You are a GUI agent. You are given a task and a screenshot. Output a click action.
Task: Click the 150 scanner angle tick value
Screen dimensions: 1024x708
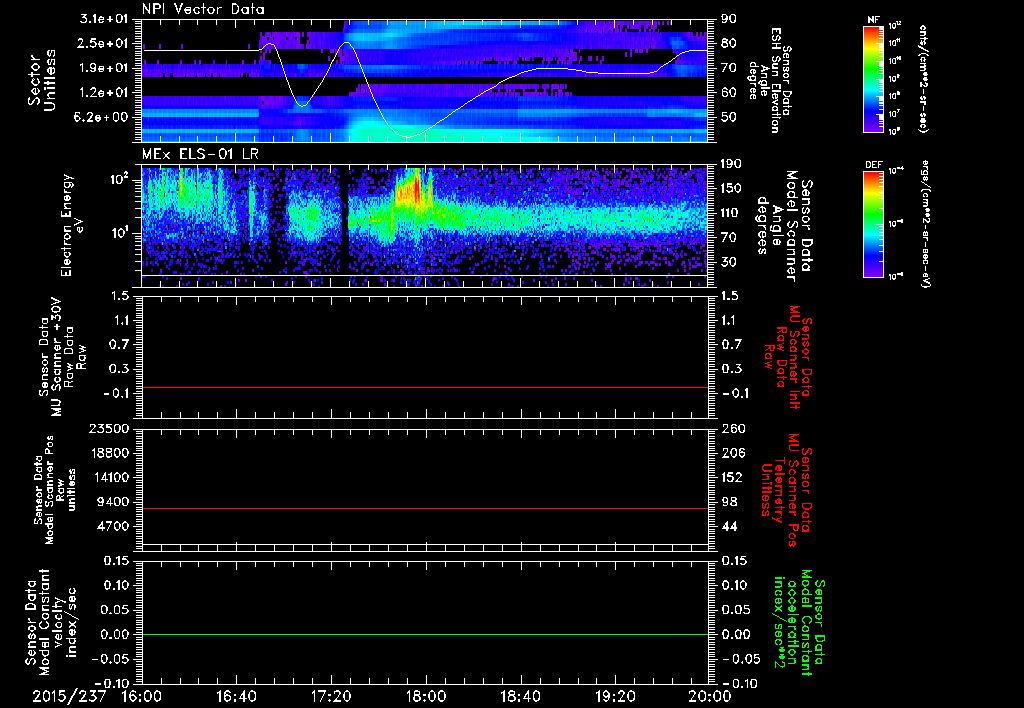point(731,188)
